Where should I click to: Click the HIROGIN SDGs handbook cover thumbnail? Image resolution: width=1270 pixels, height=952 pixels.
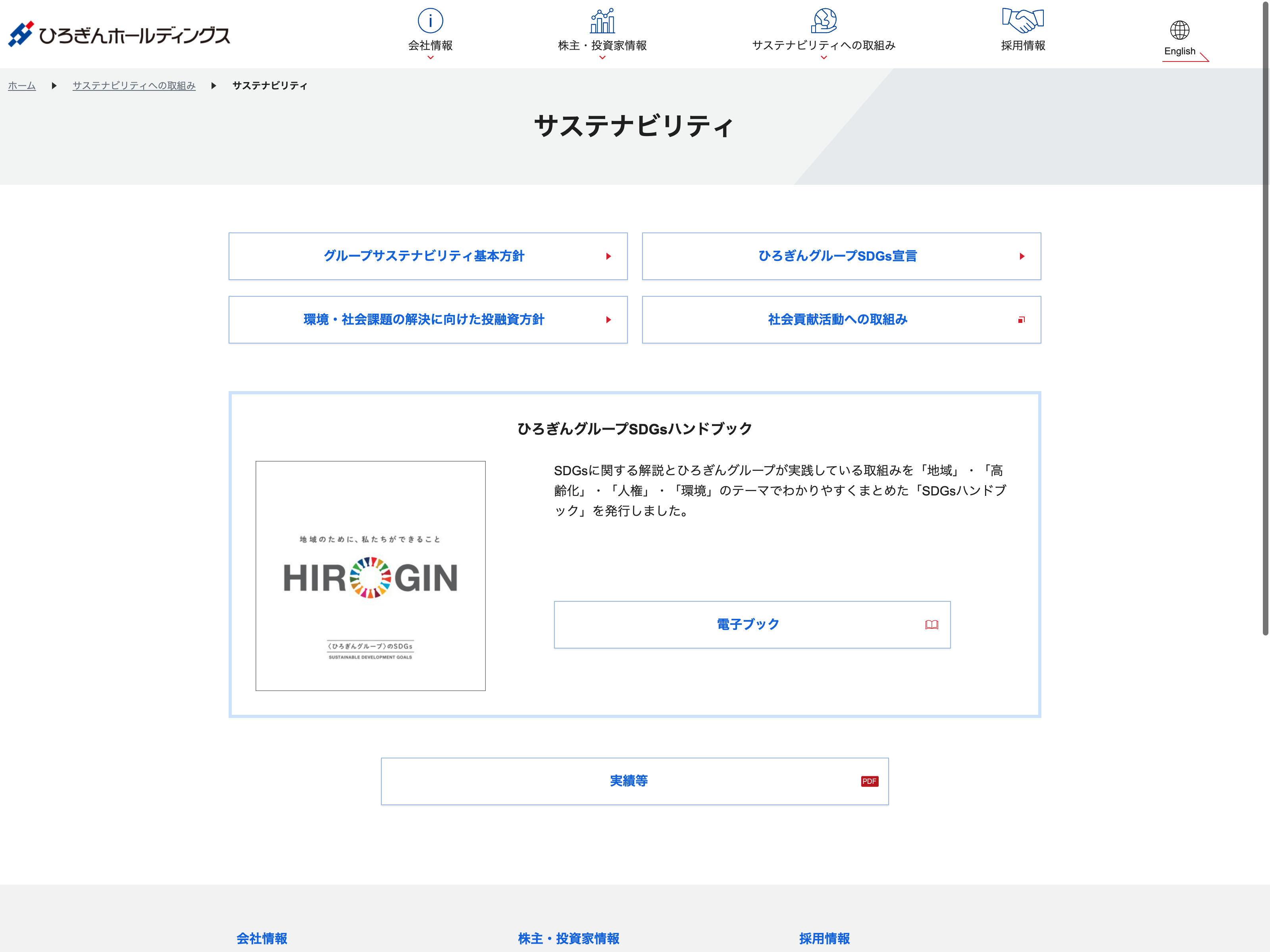(x=370, y=576)
